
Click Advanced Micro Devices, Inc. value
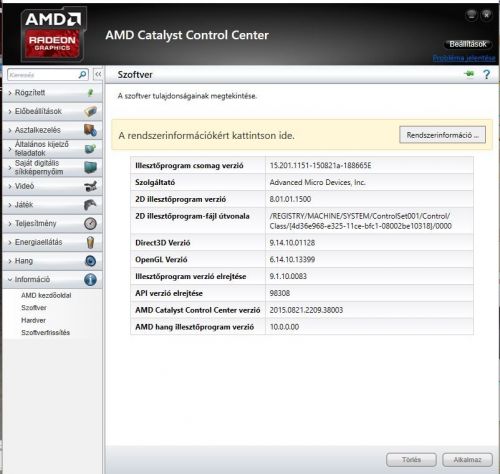pyautogui.click(x=318, y=182)
